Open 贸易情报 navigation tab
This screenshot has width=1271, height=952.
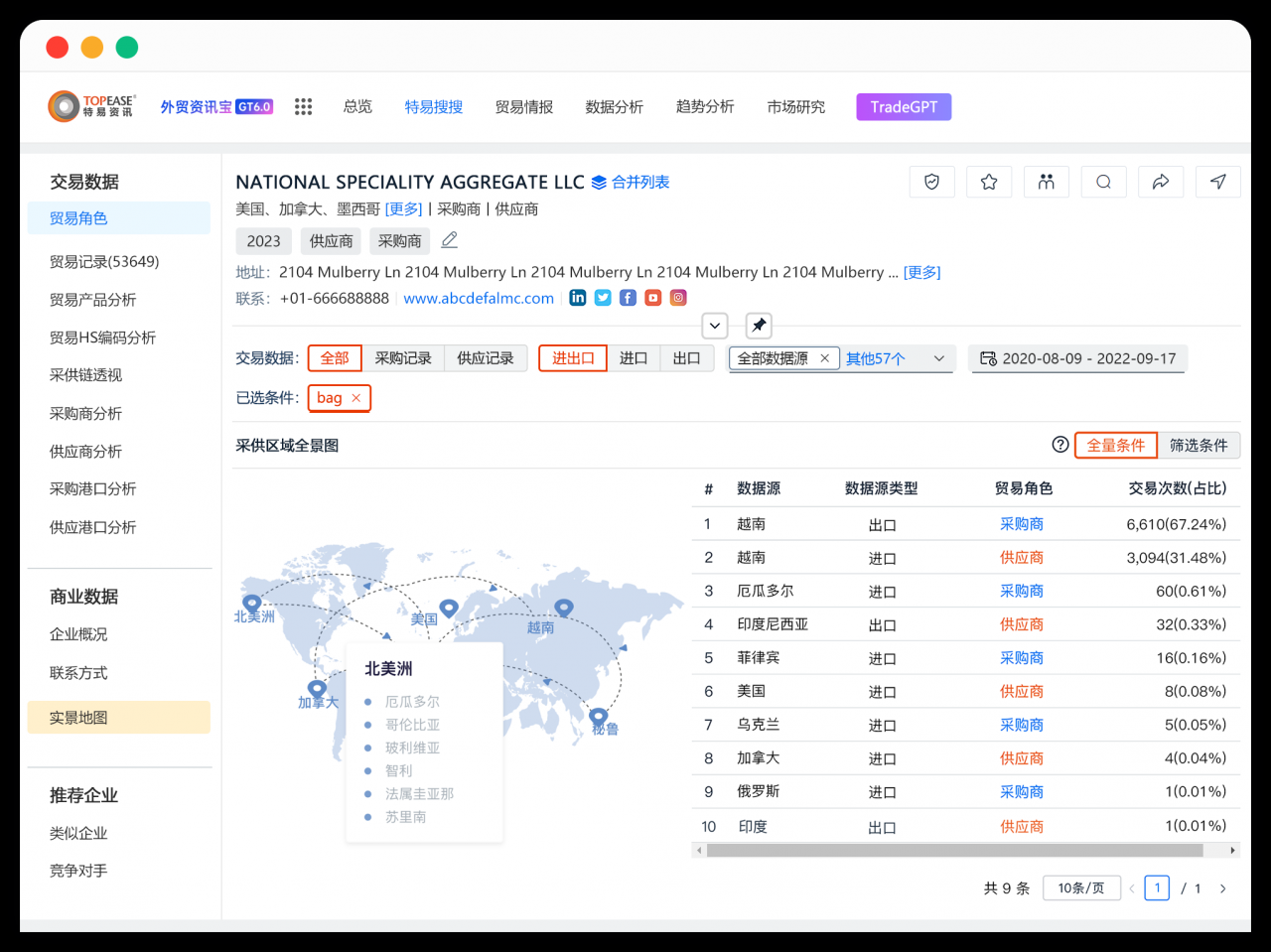tap(524, 106)
